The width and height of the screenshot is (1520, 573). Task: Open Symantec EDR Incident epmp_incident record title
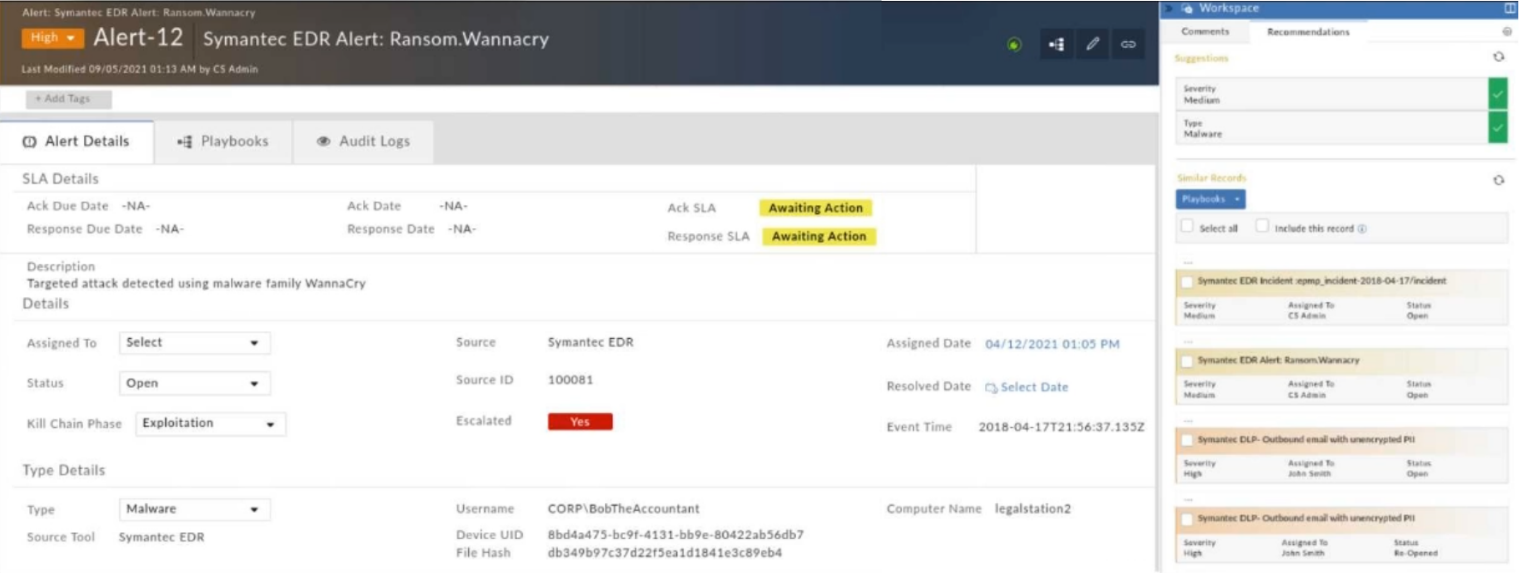(1322, 281)
